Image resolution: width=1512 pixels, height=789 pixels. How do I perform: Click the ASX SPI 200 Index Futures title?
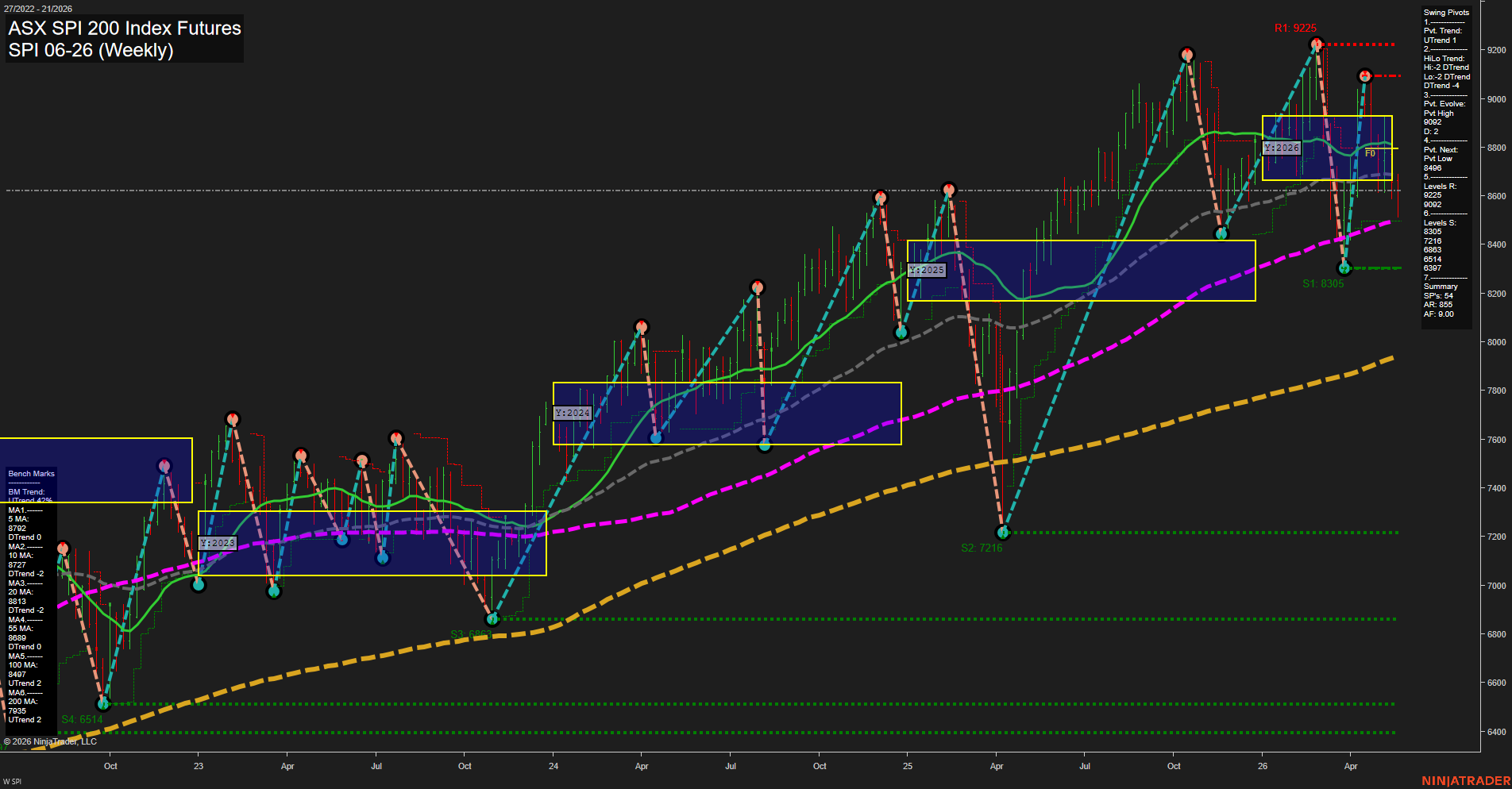tap(125, 29)
